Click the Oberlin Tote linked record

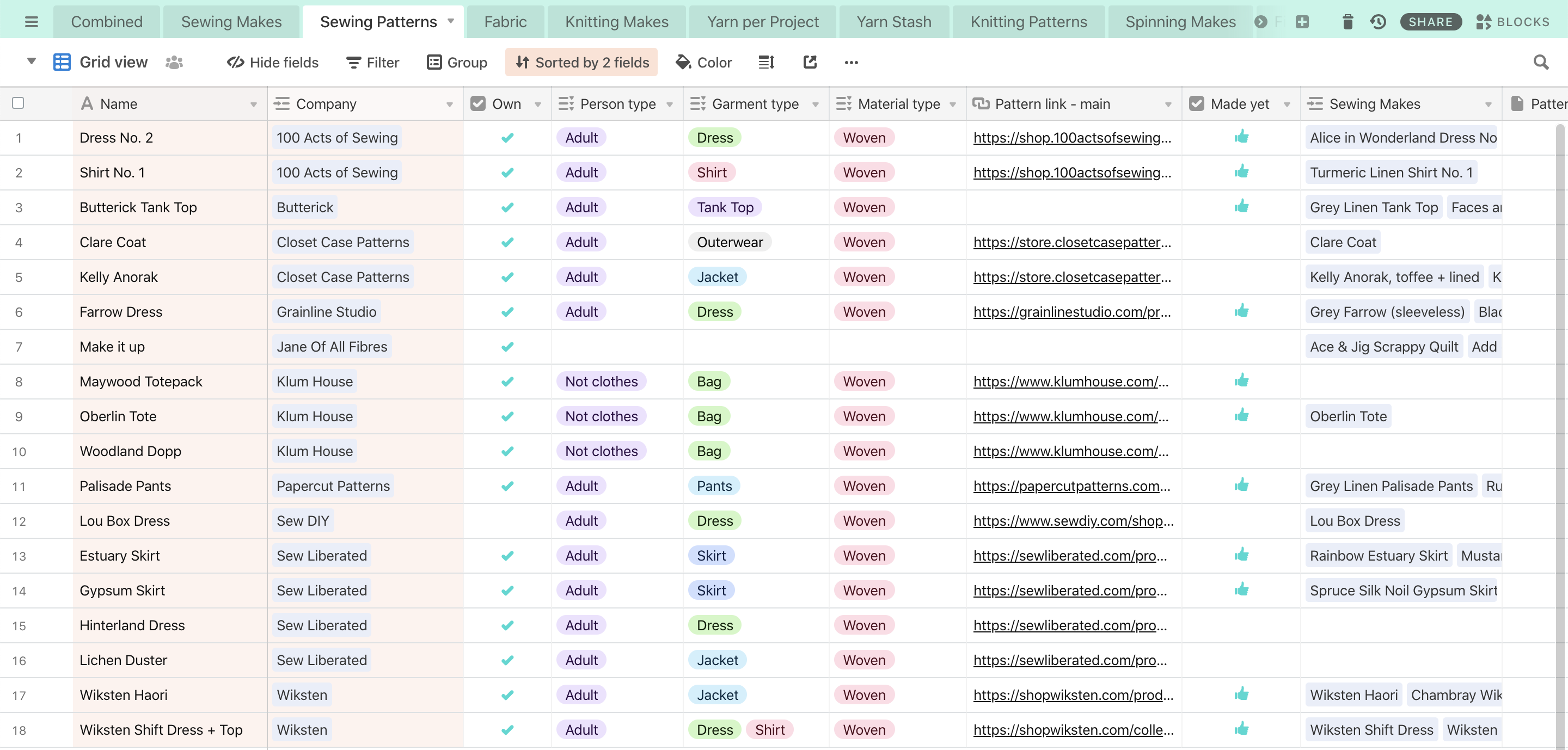coord(1348,417)
